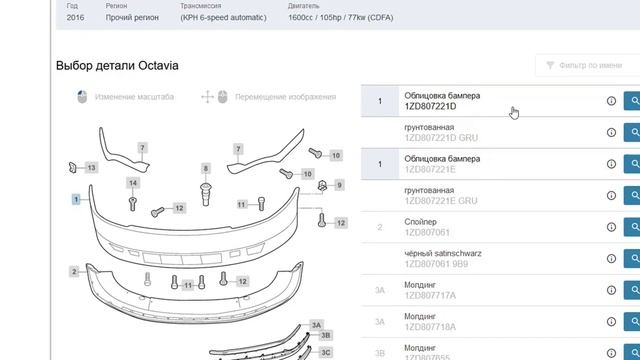Click the mouse scroll icon for Изменение масштаба
Screen dimensions: 640x360
click(82, 97)
